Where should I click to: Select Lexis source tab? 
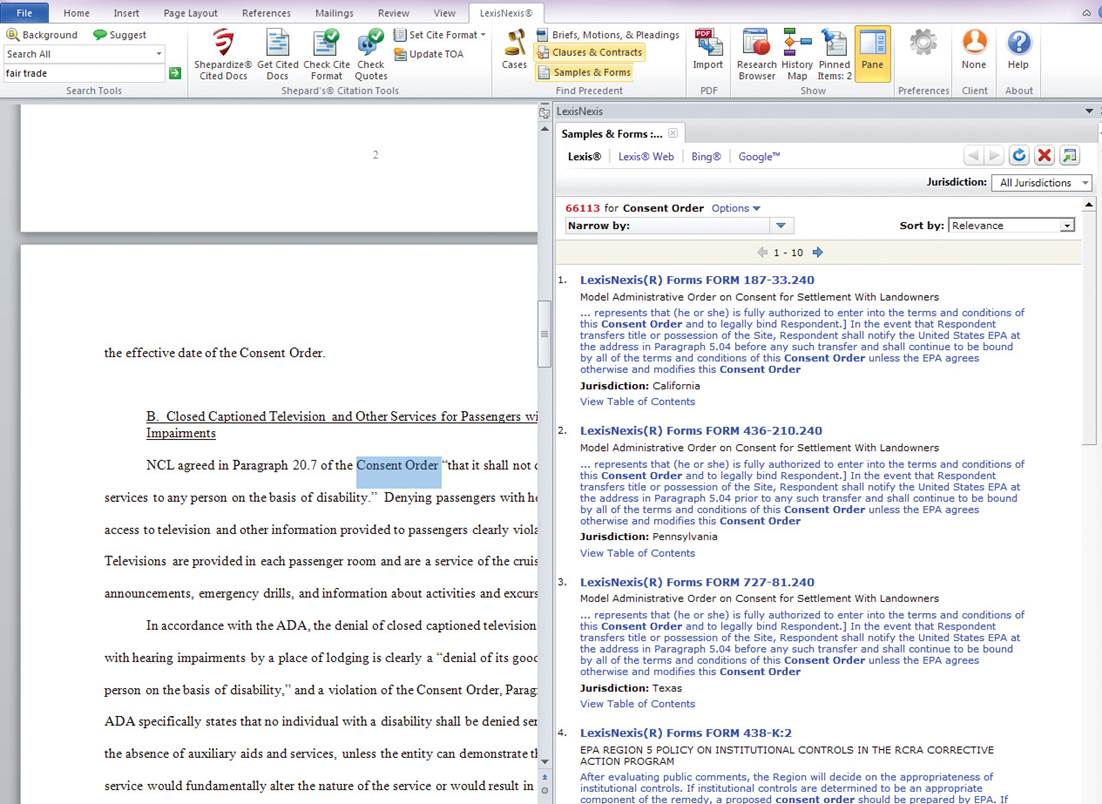coord(584,157)
